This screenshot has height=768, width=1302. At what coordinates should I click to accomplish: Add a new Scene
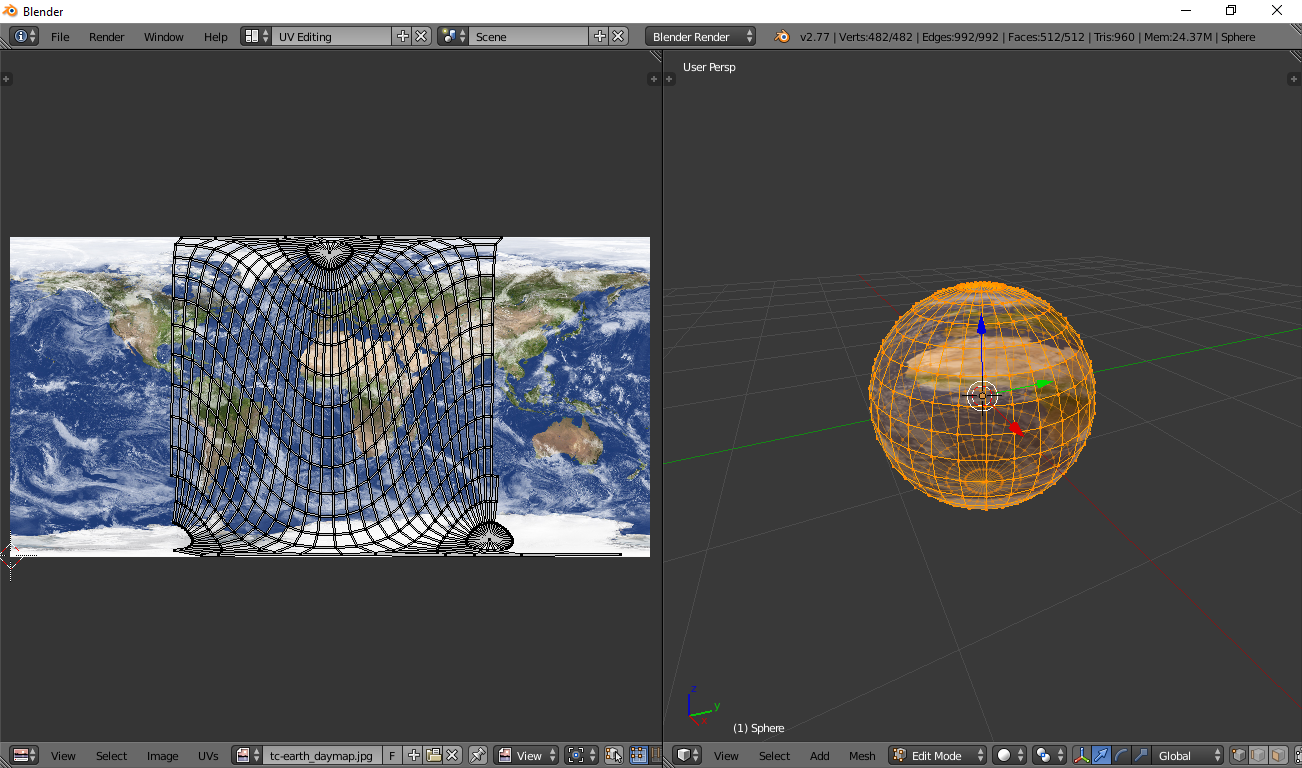click(x=600, y=36)
